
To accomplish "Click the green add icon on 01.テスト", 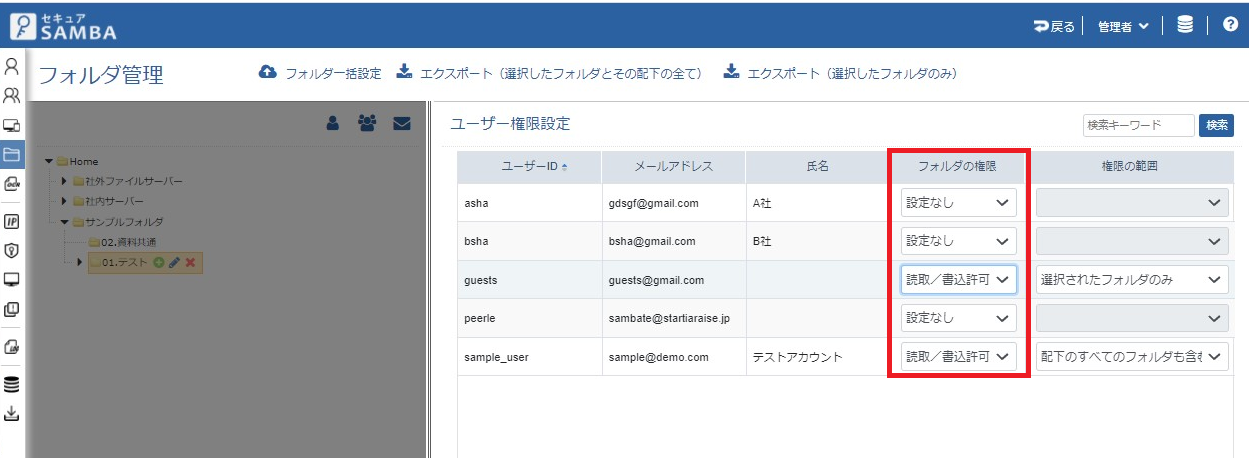I will 158,262.
